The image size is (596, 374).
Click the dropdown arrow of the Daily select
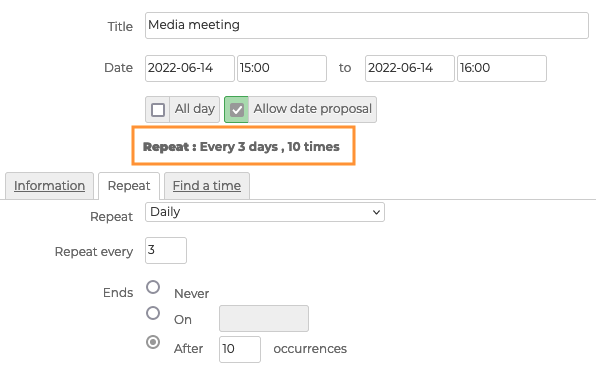tap(376, 212)
